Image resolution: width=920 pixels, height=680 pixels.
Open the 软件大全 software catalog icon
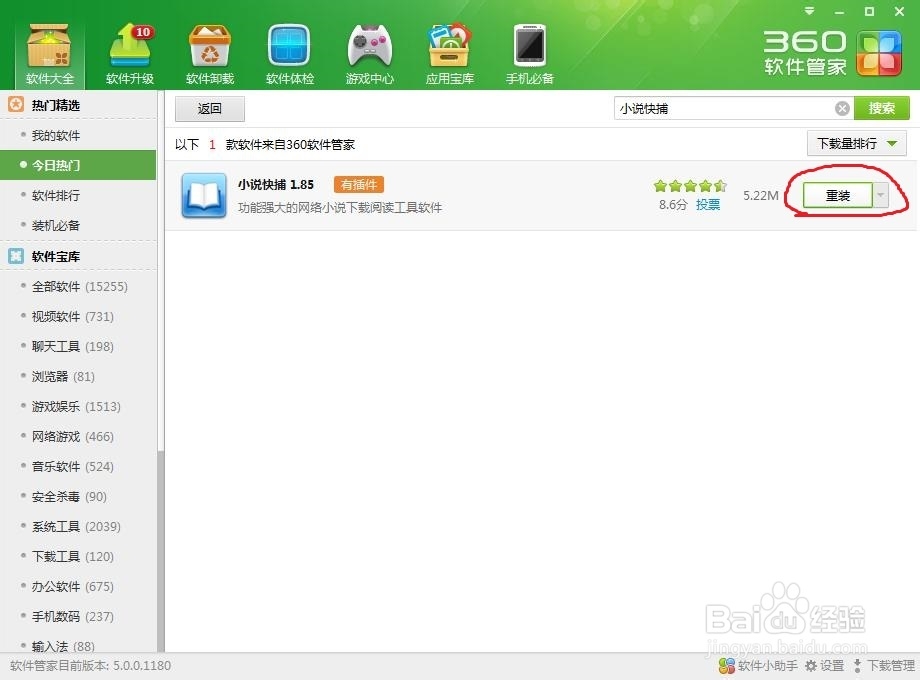(49, 54)
